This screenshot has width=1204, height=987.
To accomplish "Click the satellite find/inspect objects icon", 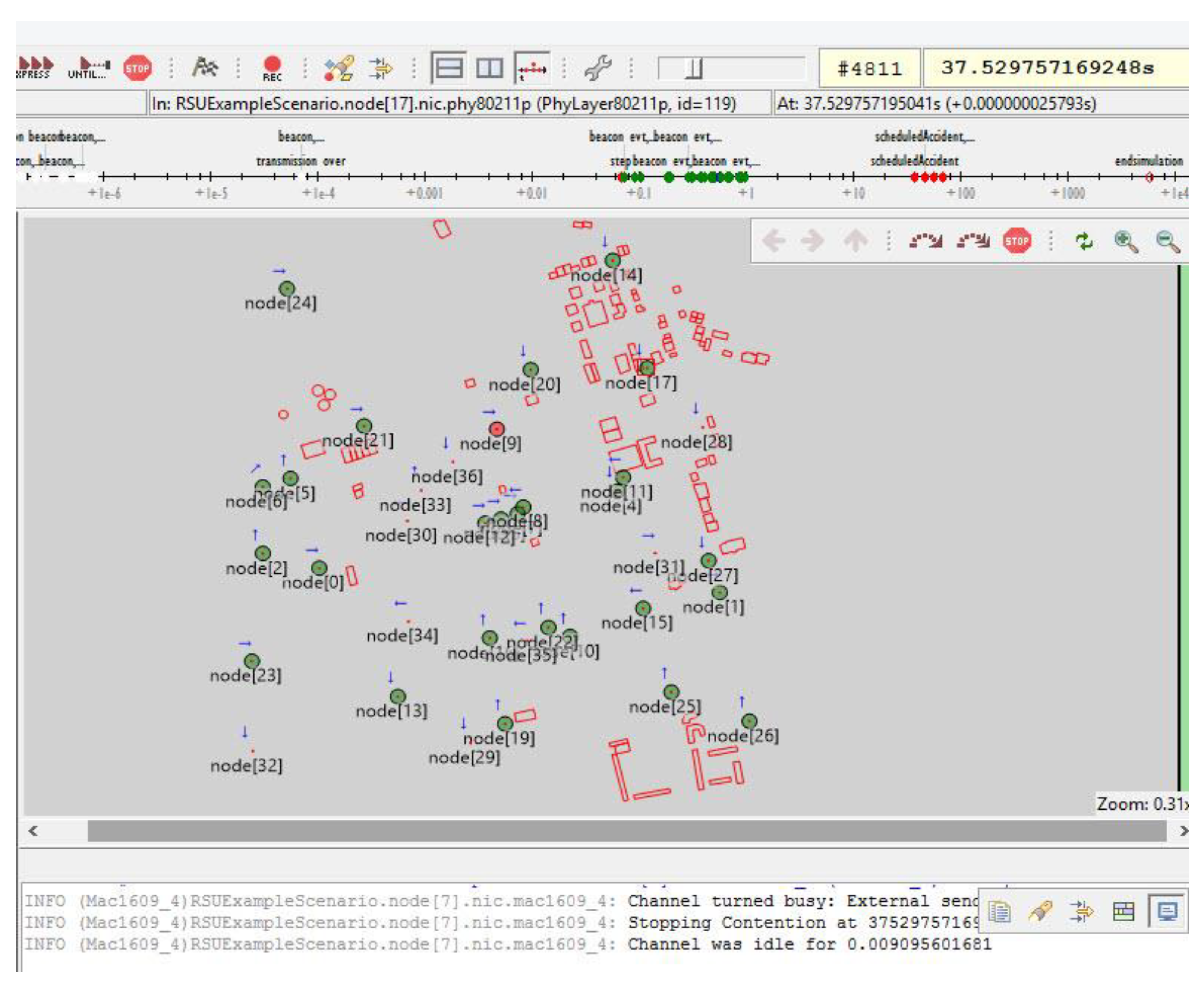I will (339, 68).
